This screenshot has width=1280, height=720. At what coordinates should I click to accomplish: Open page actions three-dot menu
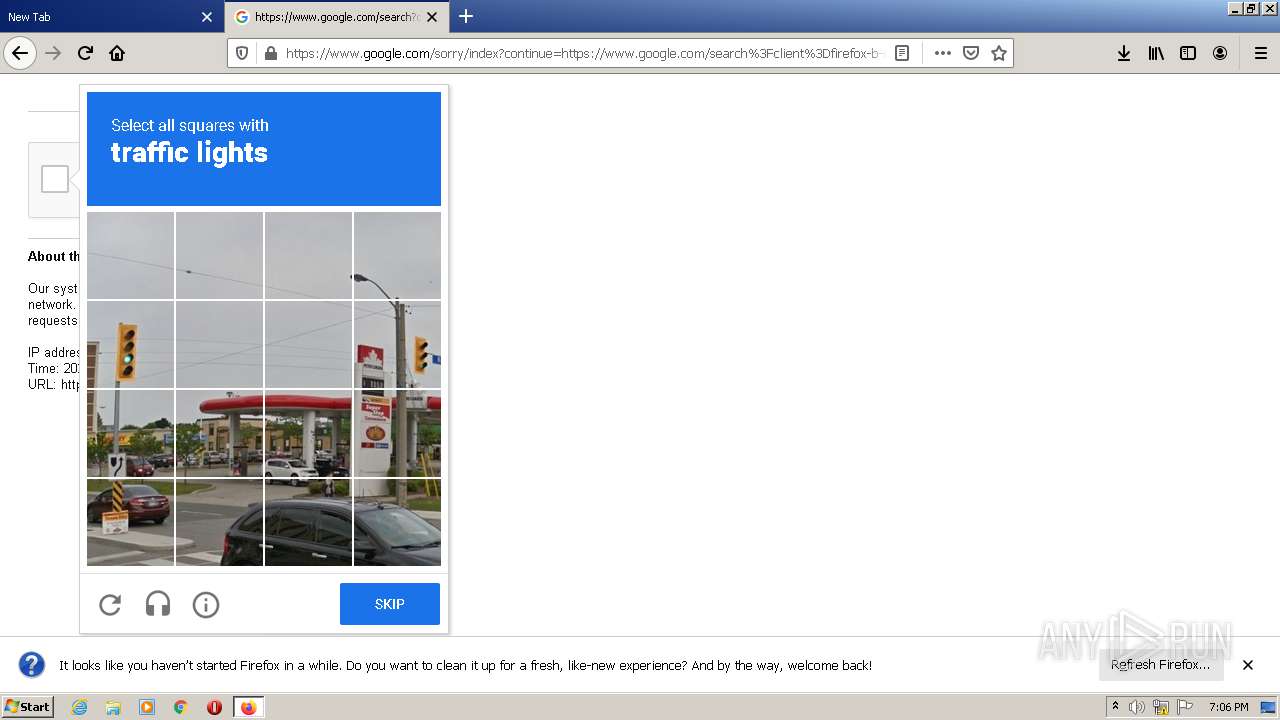point(942,53)
